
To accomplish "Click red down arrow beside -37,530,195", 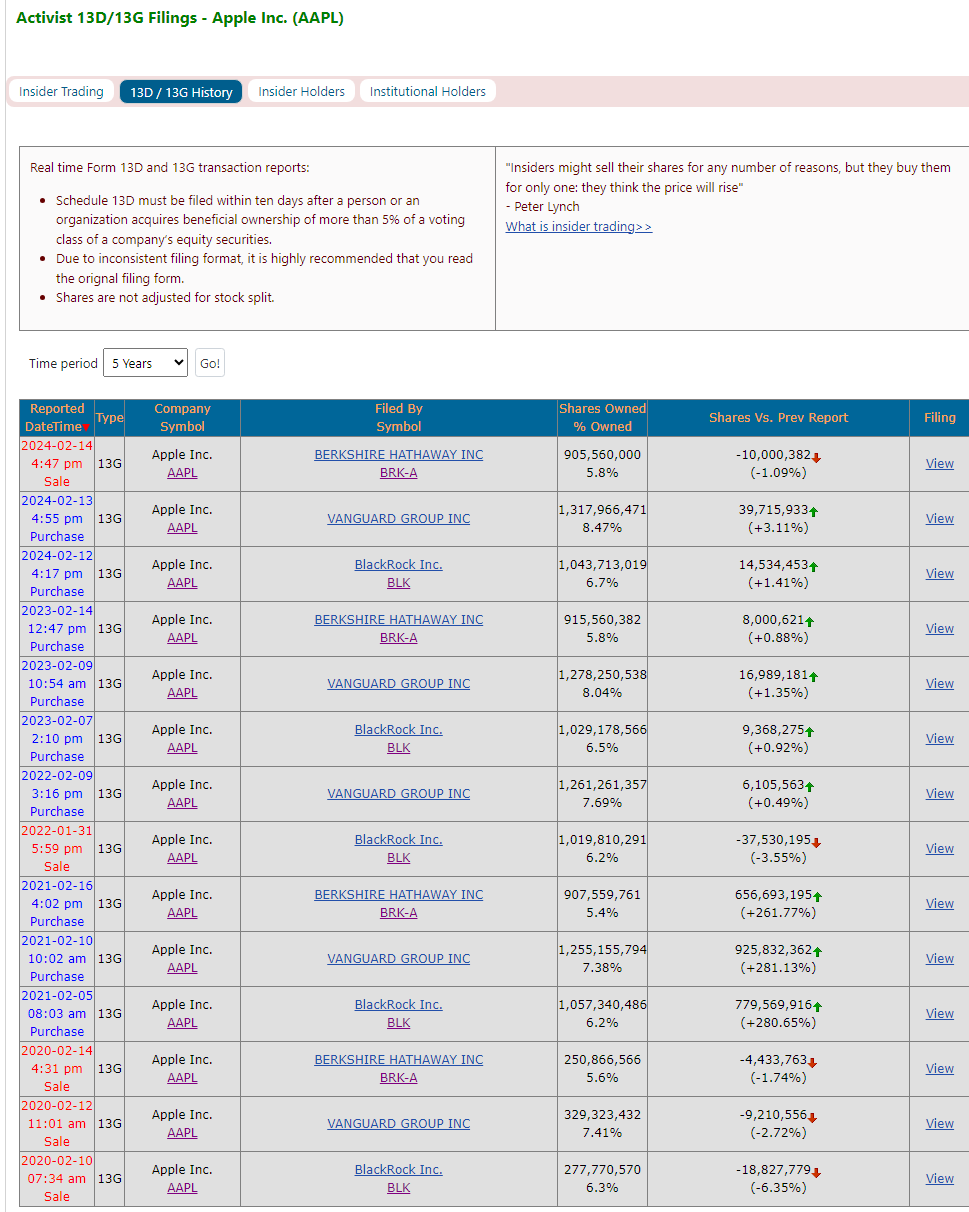I will click(x=817, y=842).
